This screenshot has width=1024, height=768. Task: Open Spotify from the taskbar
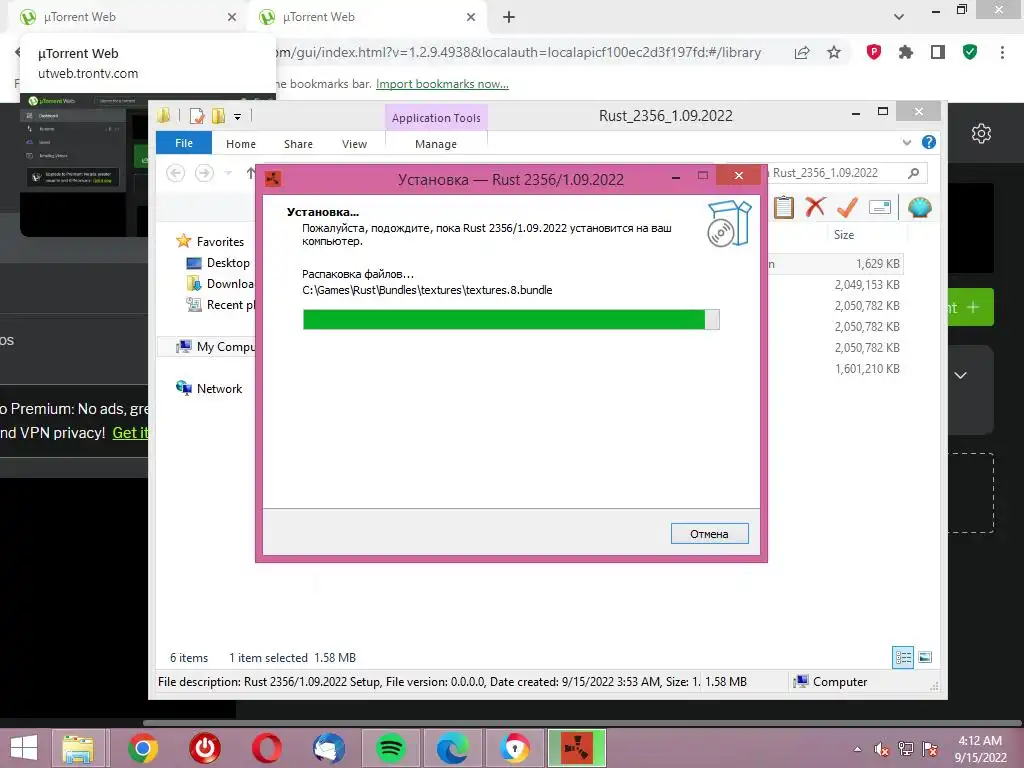click(391, 748)
